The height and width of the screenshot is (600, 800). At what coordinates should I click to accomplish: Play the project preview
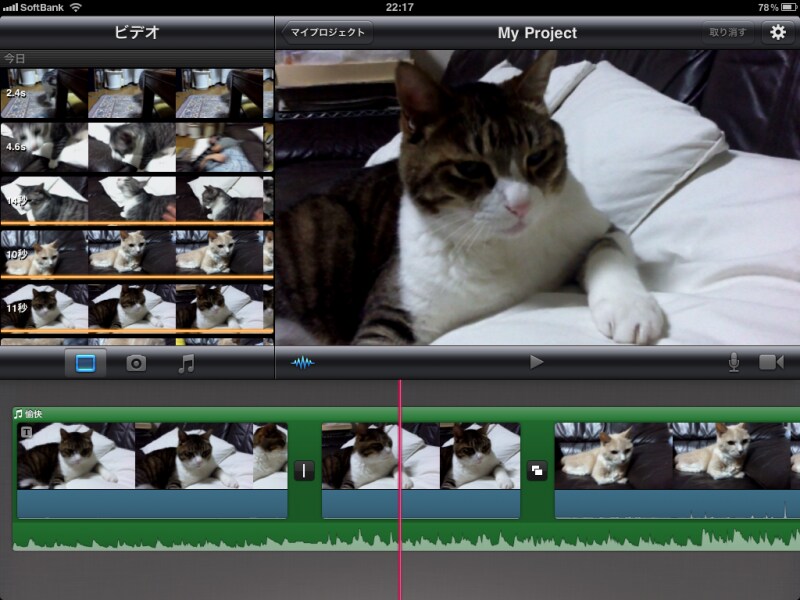[x=537, y=362]
